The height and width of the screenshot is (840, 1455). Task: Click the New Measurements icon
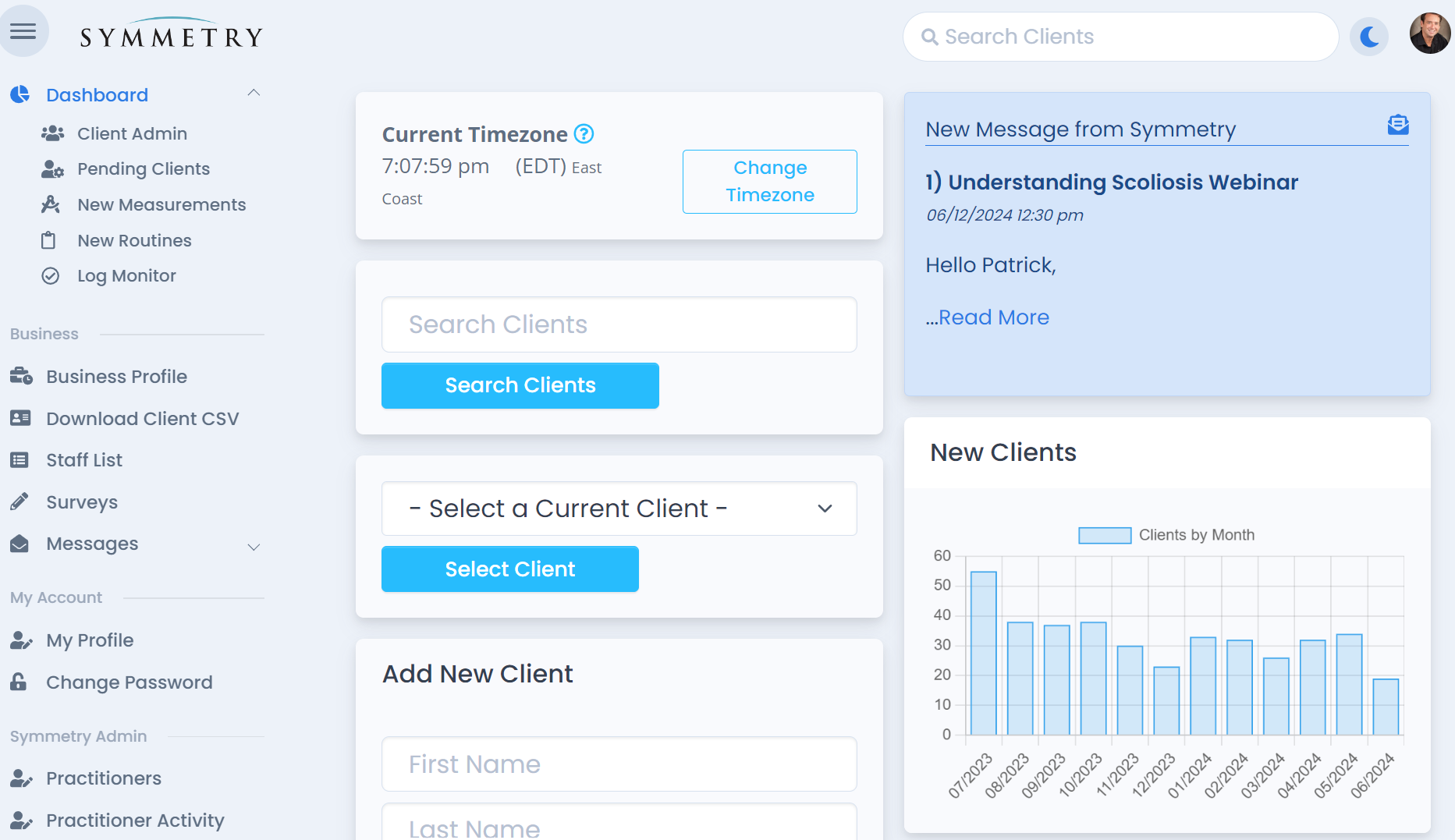[51, 204]
